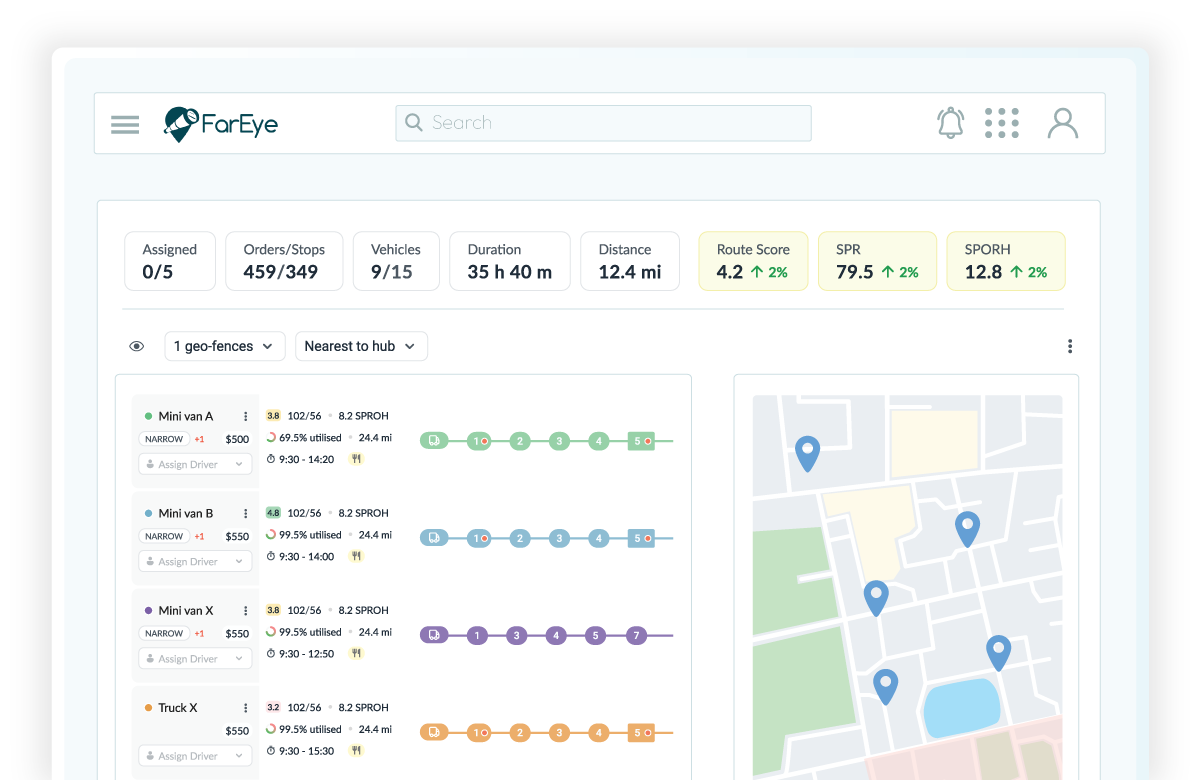Open the hamburger menu
Viewport: 1200px width, 780px height.
(x=125, y=124)
